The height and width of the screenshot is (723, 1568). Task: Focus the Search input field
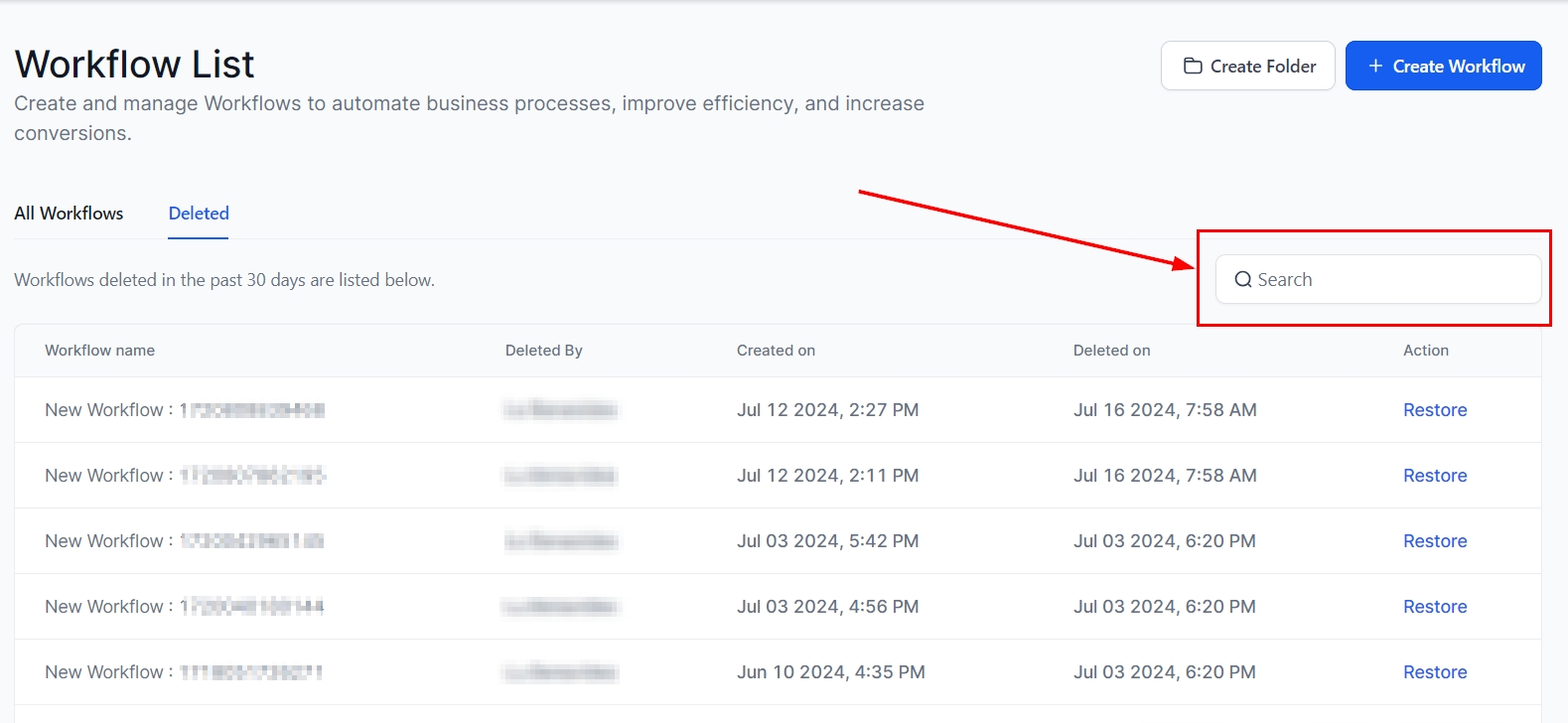[x=1390, y=280]
